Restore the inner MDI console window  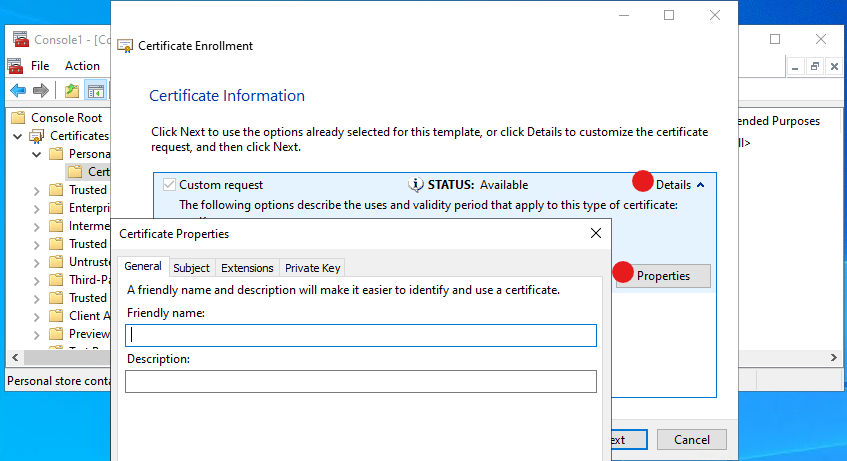pos(815,66)
